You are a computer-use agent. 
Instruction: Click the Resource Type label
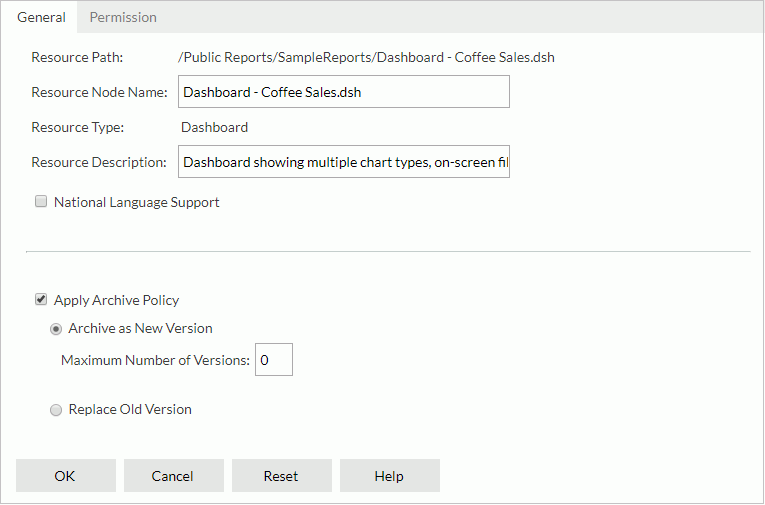tap(78, 127)
